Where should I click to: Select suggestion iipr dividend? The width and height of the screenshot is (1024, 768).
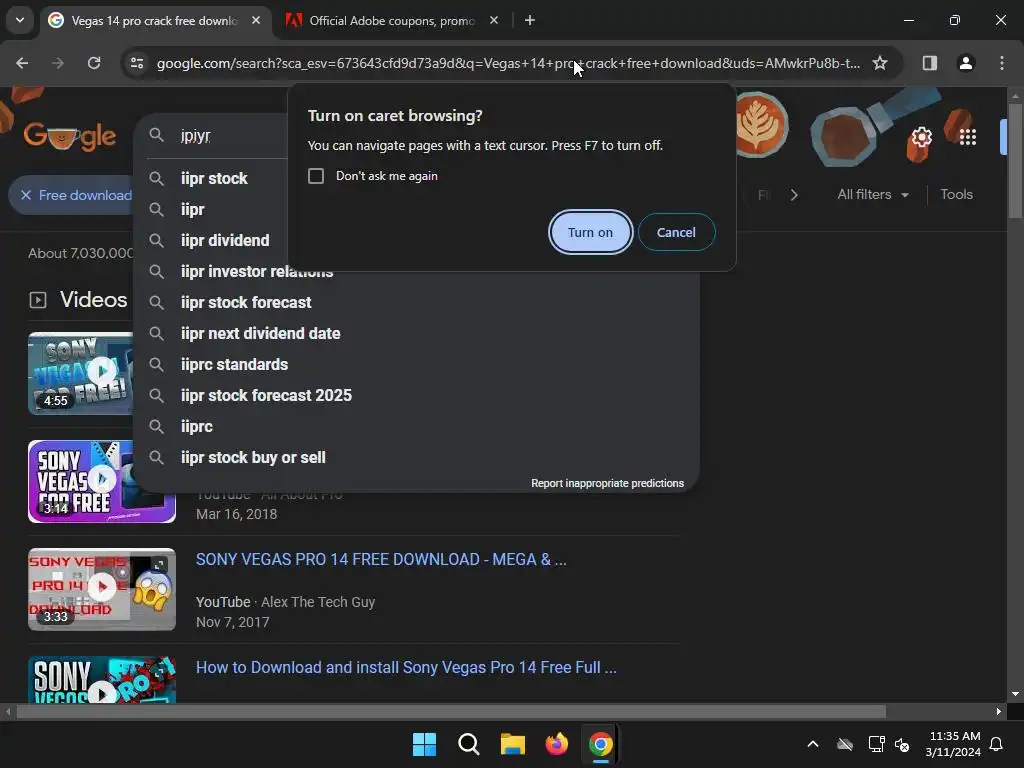pyautogui.click(x=225, y=240)
